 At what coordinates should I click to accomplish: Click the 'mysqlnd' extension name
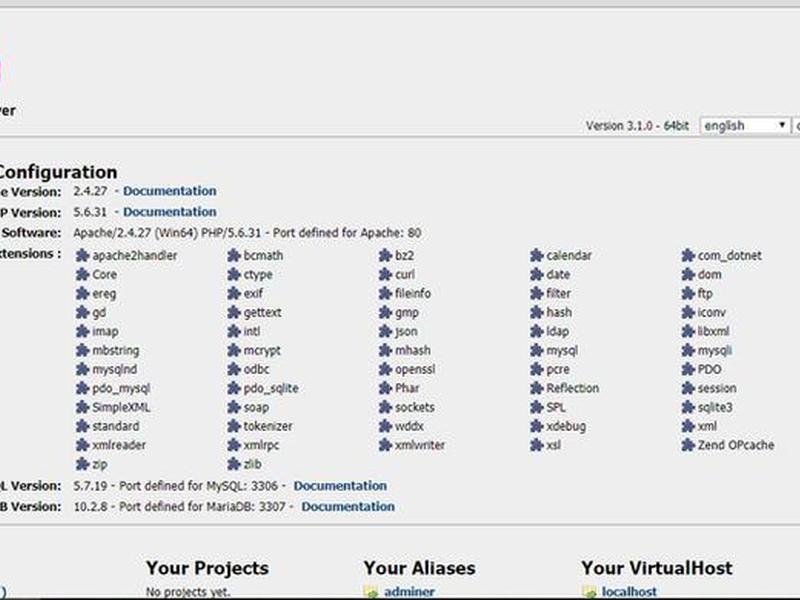[x=114, y=369]
